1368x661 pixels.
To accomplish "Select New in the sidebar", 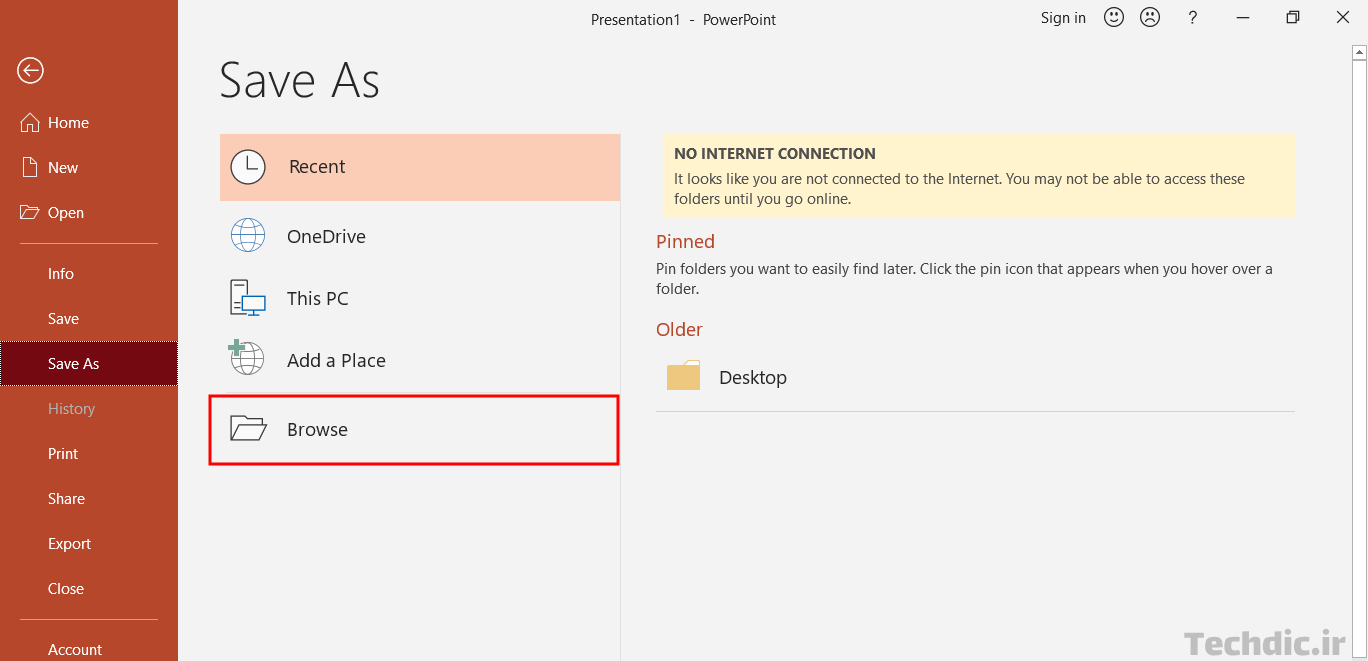I will (x=89, y=168).
